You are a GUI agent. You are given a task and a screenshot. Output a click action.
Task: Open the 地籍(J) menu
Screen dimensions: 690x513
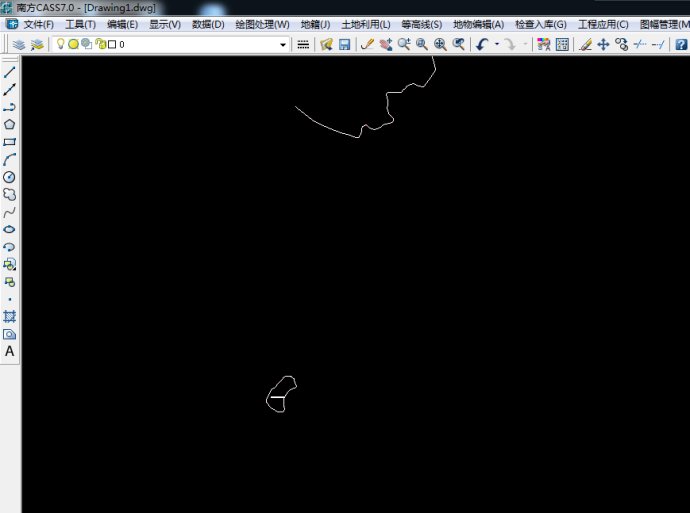coord(315,24)
